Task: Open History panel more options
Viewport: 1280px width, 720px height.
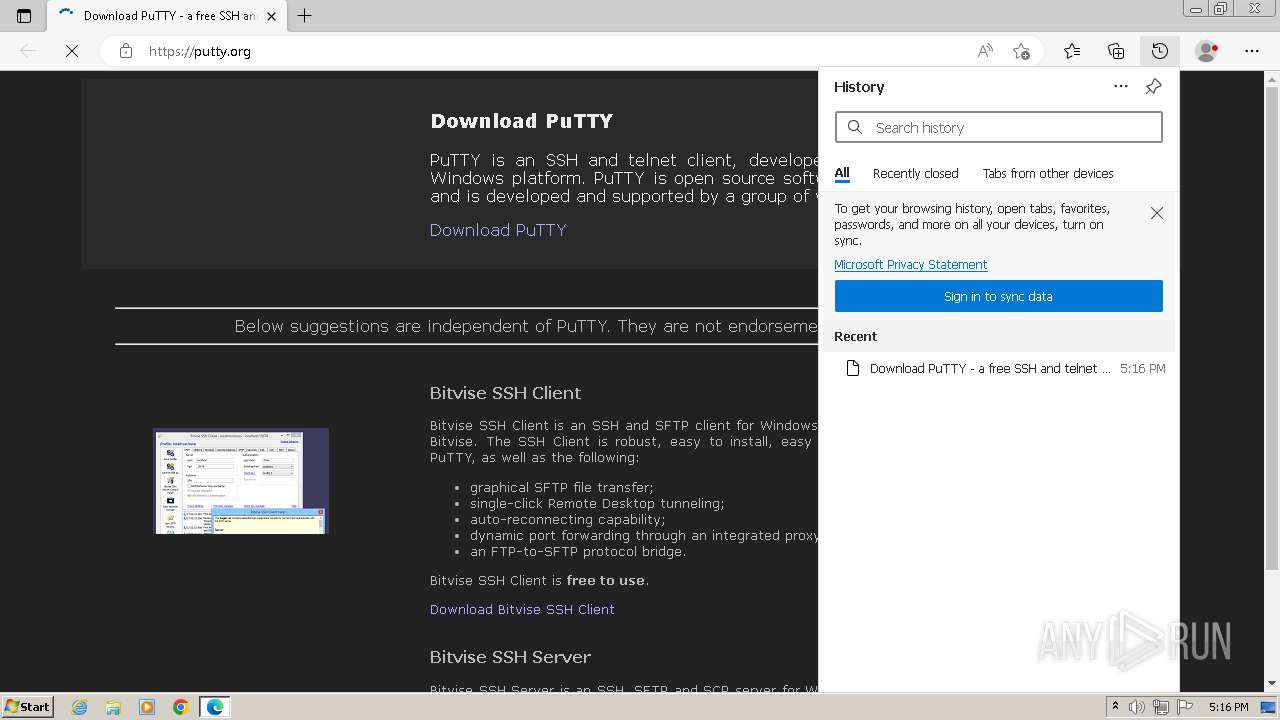Action: (1121, 87)
